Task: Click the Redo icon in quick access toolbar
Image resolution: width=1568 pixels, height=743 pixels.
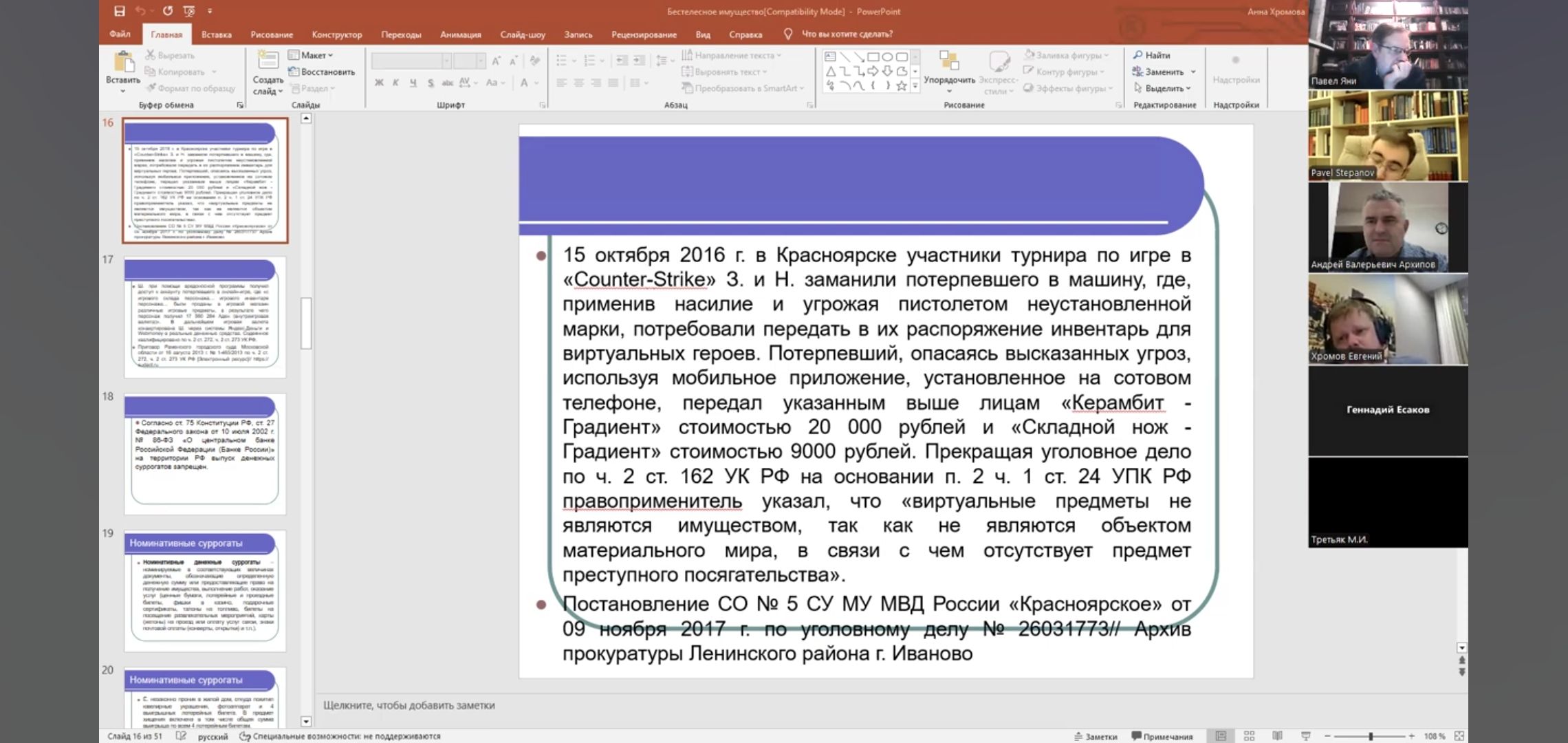Action: point(168,11)
